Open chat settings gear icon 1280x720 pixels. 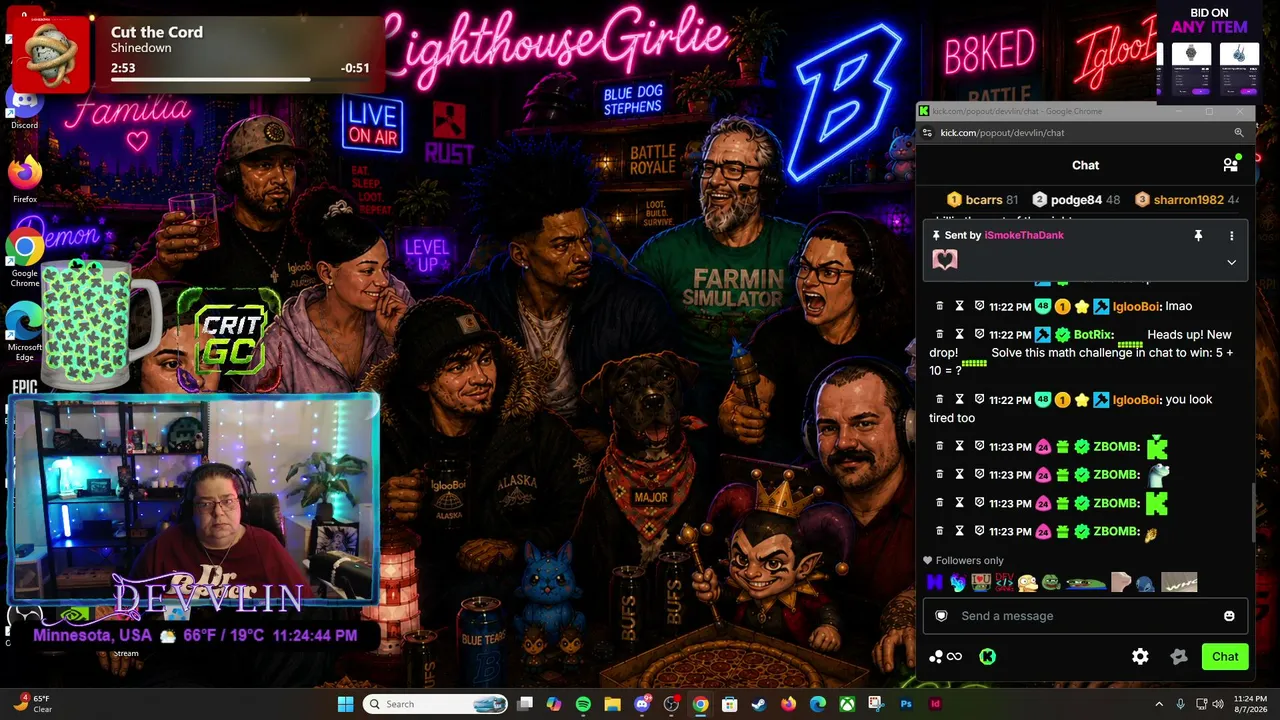pyautogui.click(x=1140, y=657)
